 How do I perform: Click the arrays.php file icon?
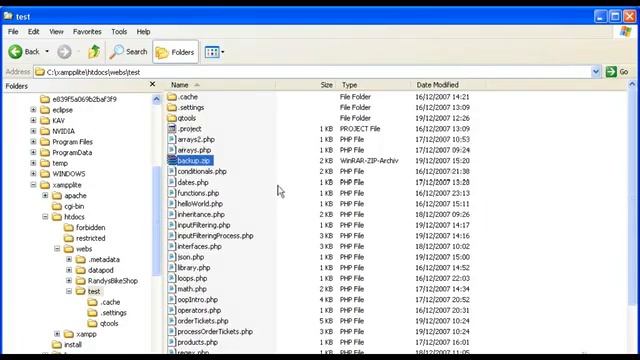point(172,150)
